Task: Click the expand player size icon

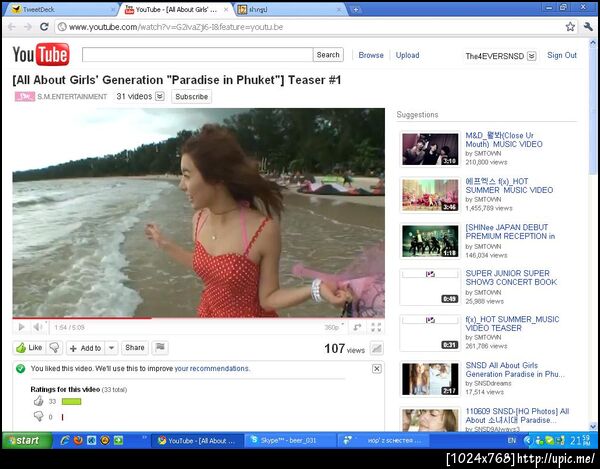Action: [x=357, y=327]
